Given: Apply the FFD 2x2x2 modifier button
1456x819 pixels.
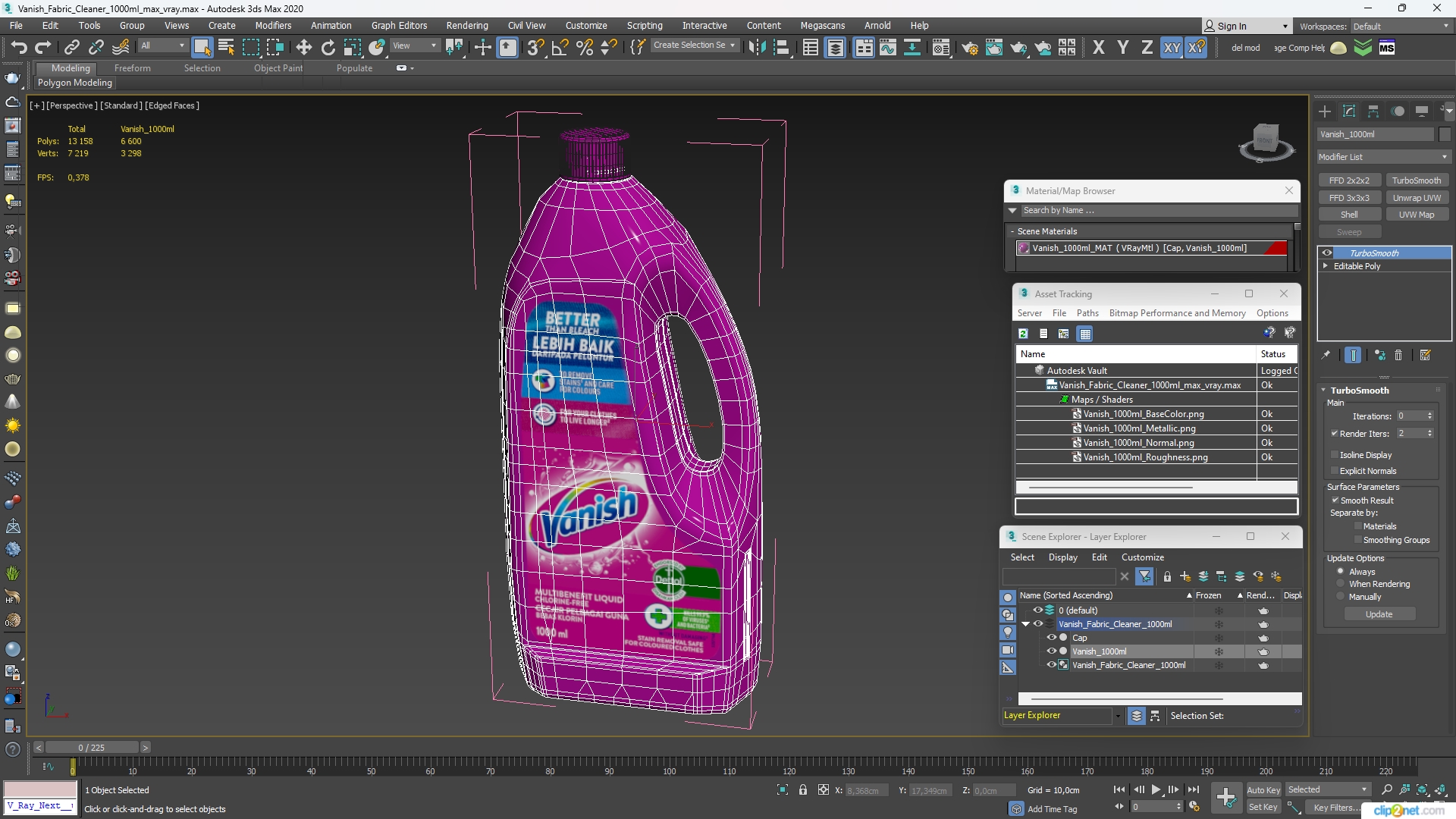Looking at the screenshot, I should click(1349, 180).
